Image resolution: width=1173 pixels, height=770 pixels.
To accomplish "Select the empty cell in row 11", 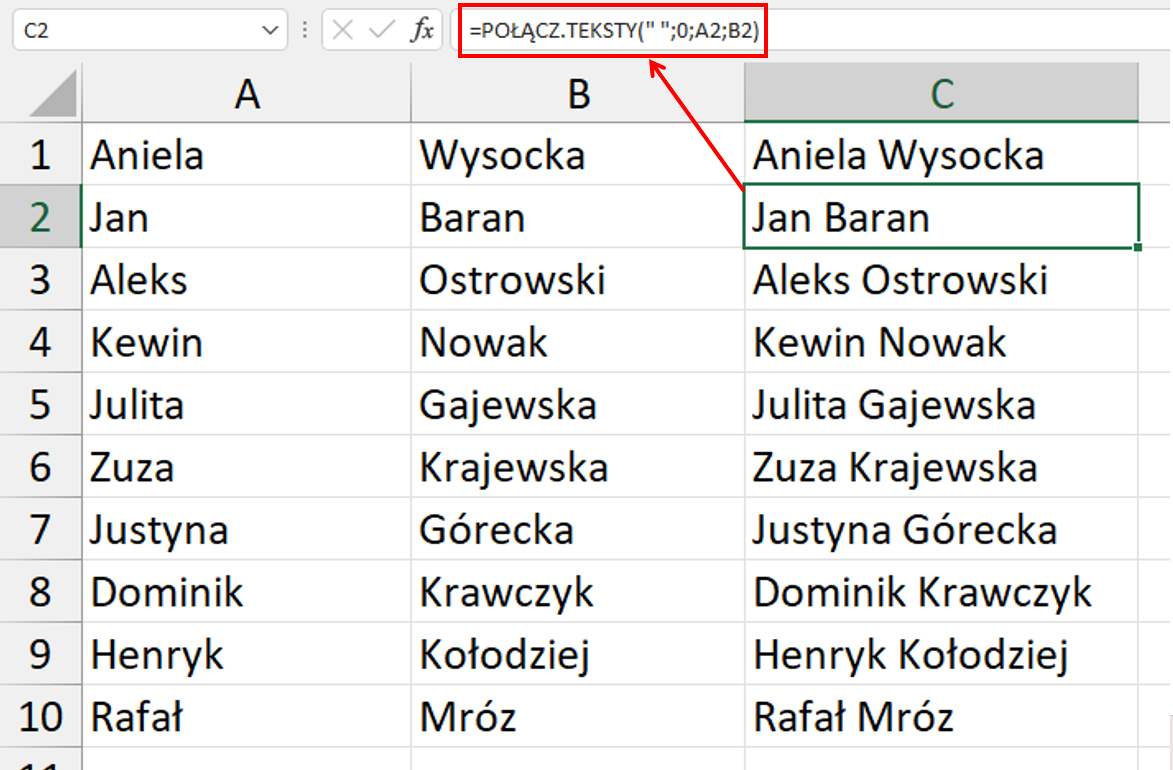I will [244, 760].
